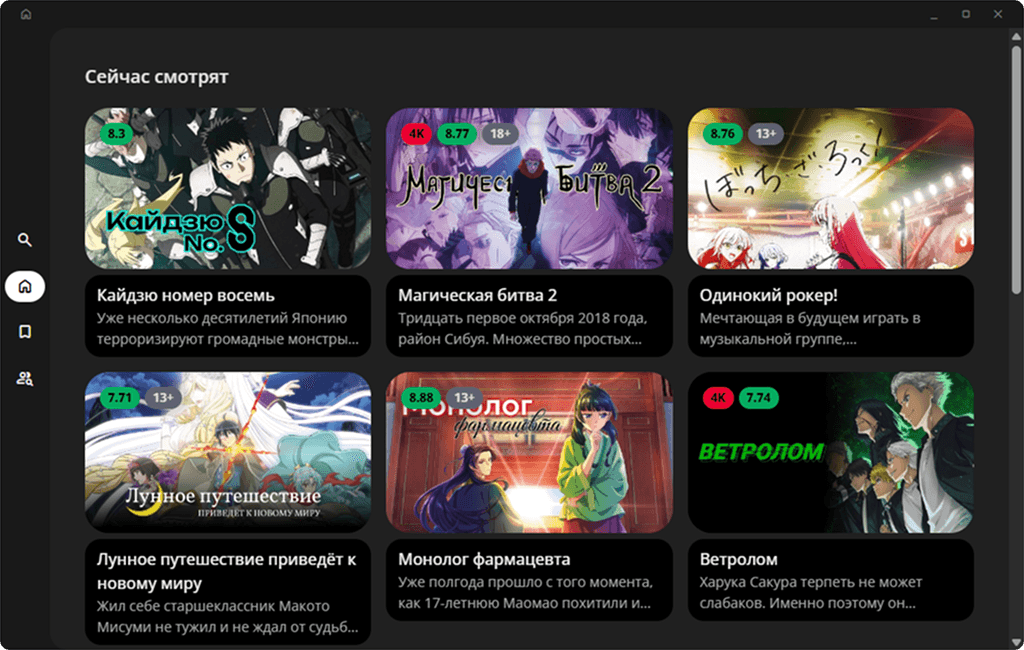Close the application window
The image size is (1024, 650).
pos(998,14)
